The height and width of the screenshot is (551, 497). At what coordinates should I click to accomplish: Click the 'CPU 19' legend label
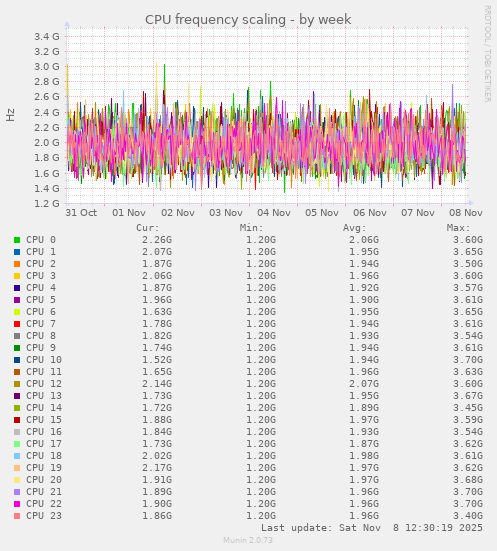44,468
